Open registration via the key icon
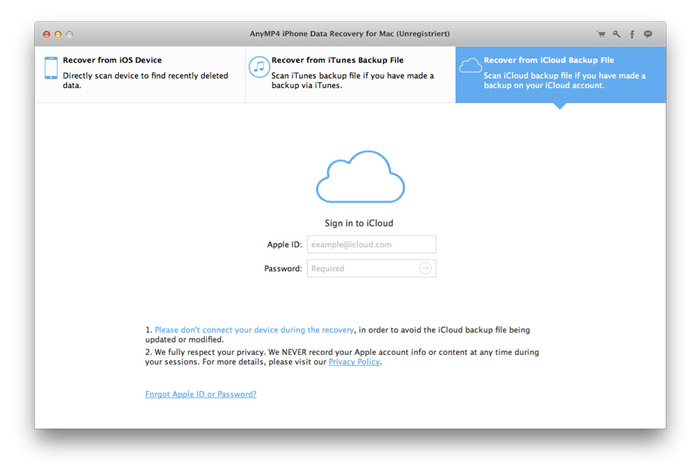 pyautogui.click(x=616, y=34)
